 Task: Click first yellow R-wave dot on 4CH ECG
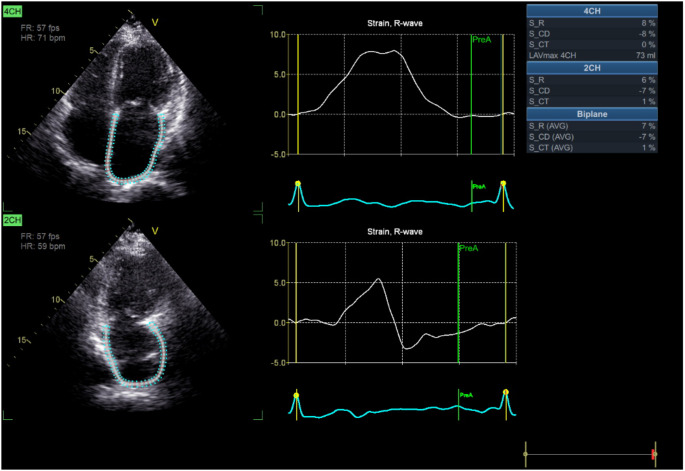(x=297, y=183)
